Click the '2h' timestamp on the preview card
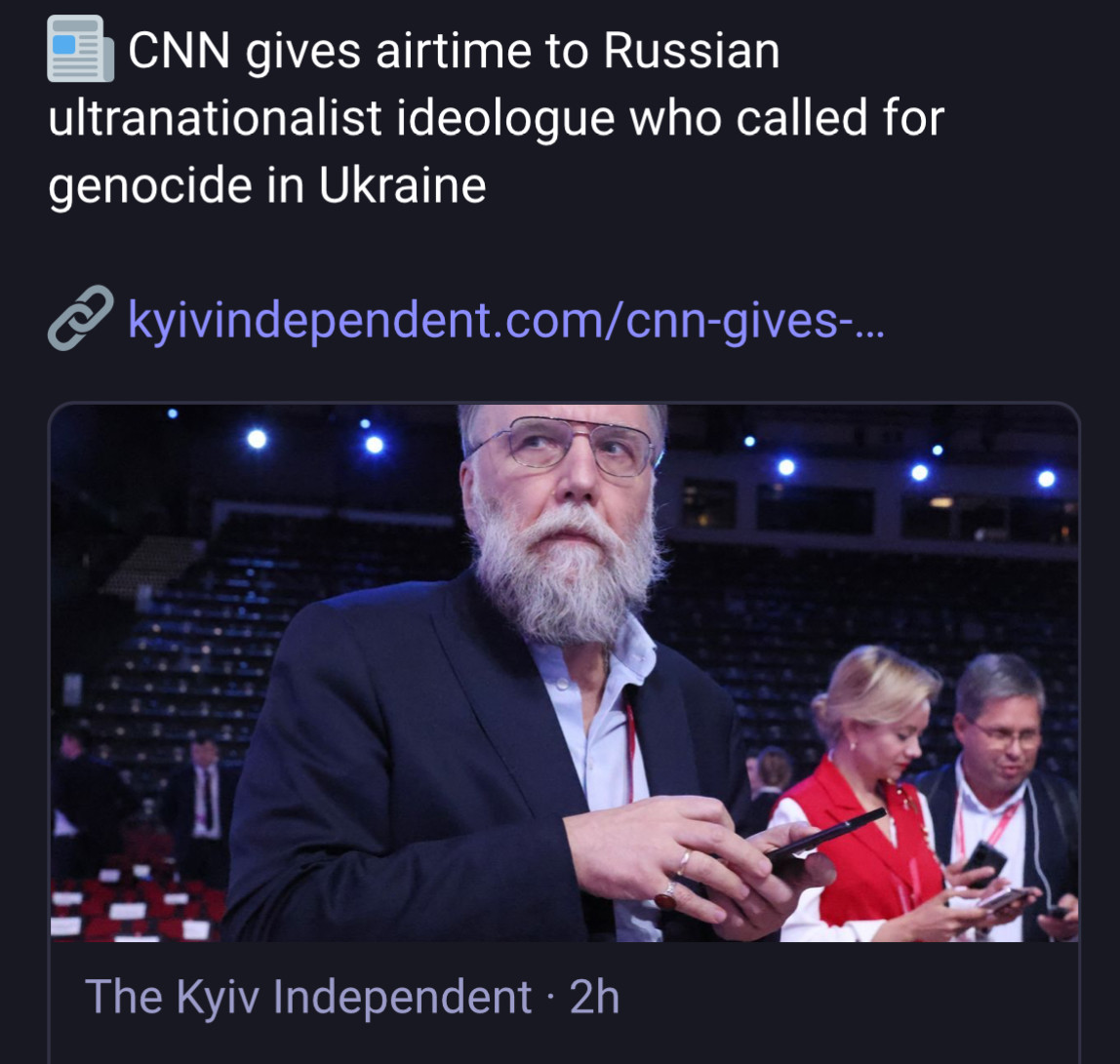The width and height of the screenshot is (1120, 1064). point(594,996)
